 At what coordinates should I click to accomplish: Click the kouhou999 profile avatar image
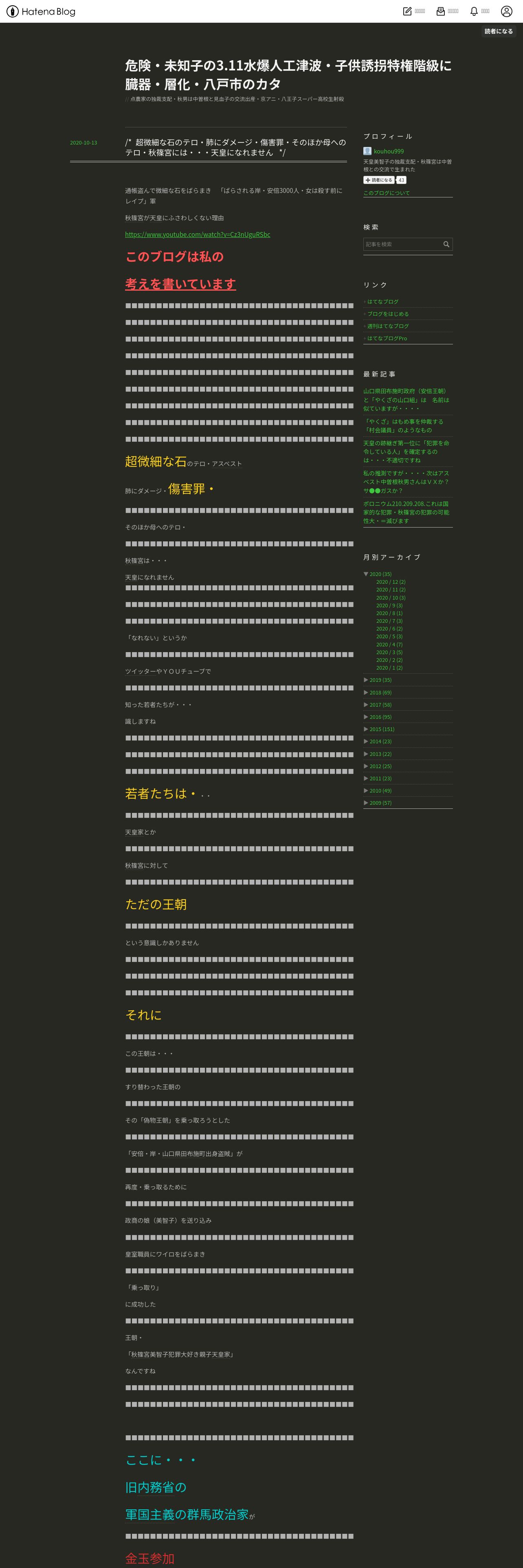[x=367, y=151]
